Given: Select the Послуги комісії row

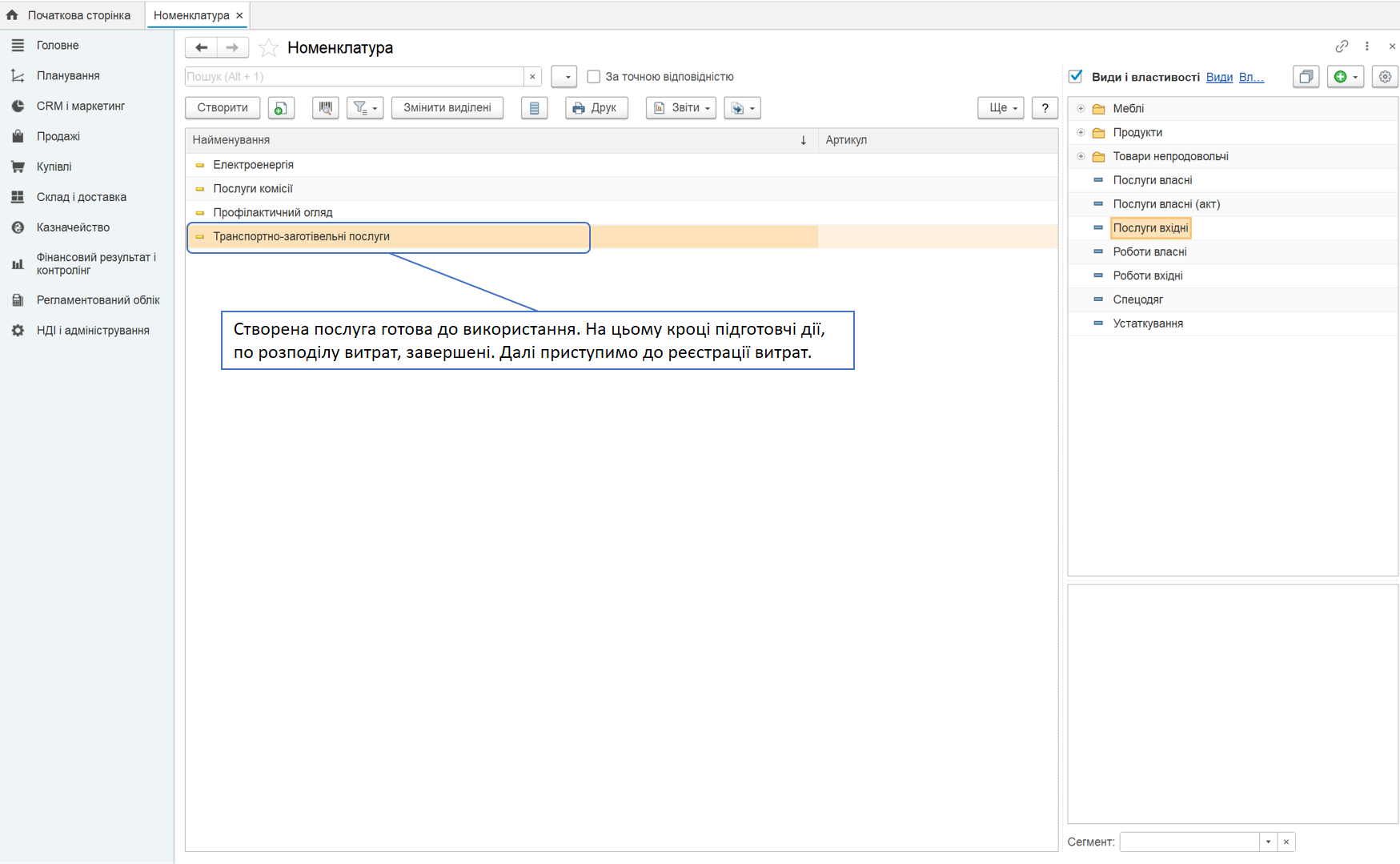Looking at the screenshot, I should click(x=621, y=189).
